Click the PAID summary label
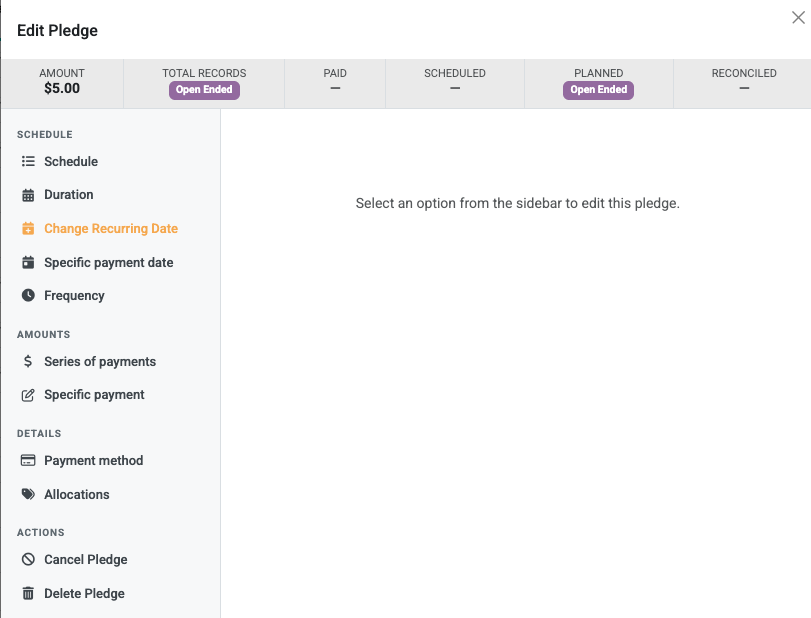Image resolution: width=811 pixels, height=618 pixels. click(335, 73)
